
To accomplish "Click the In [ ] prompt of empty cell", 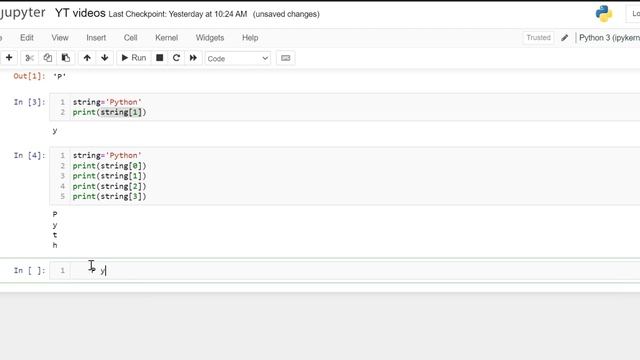I will coord(29,270).
